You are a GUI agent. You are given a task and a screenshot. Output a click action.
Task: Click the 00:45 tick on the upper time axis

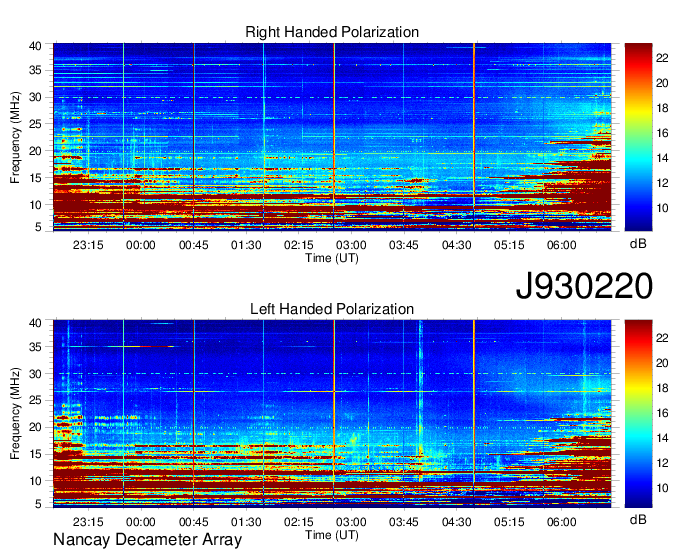coord(193,245)
